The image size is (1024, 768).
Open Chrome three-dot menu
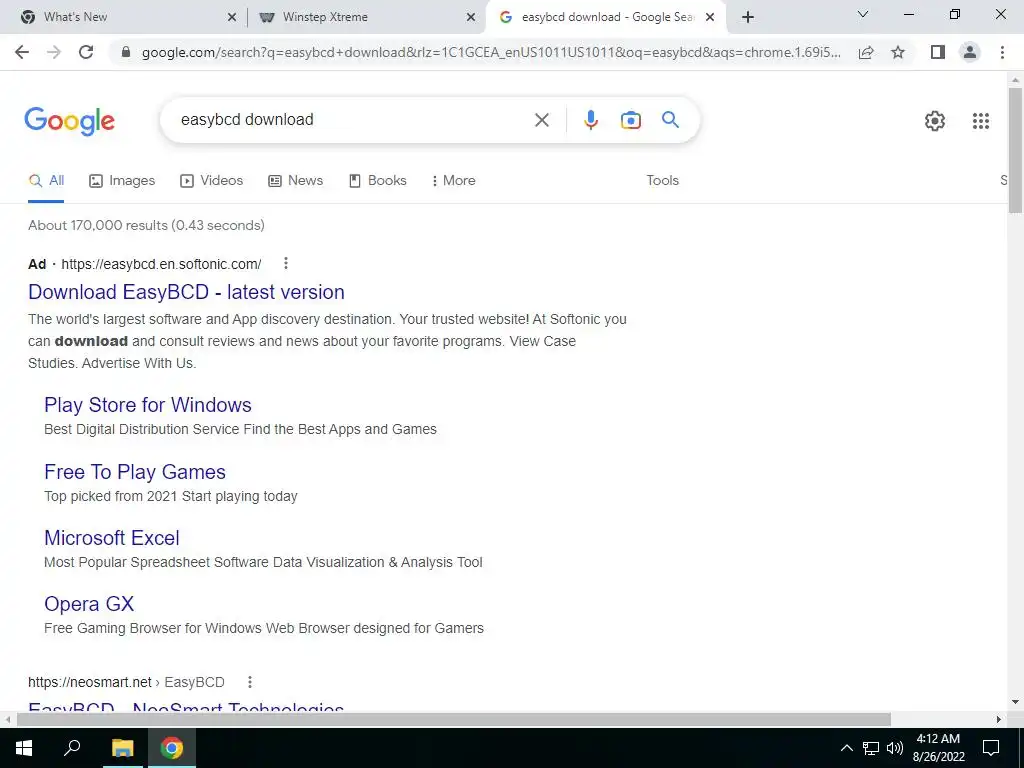pos(1002,52)
